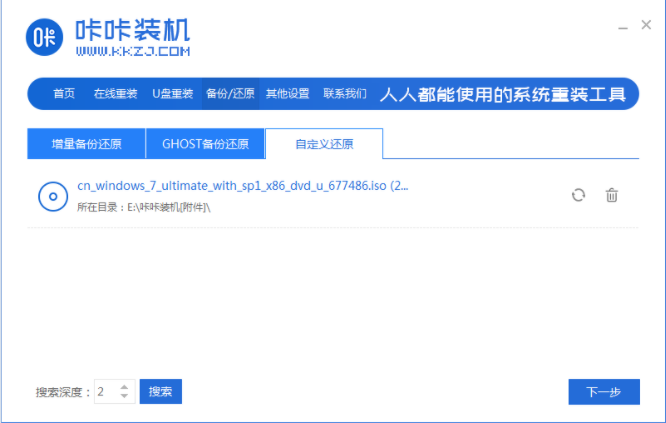Select the 自定义还原 tab

click(x=324, y=144)
